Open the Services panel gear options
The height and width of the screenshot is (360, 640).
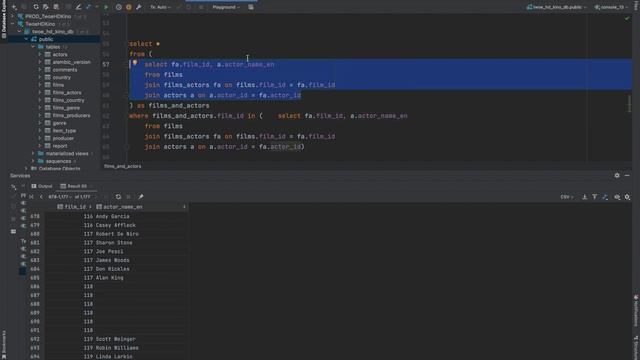617,176
